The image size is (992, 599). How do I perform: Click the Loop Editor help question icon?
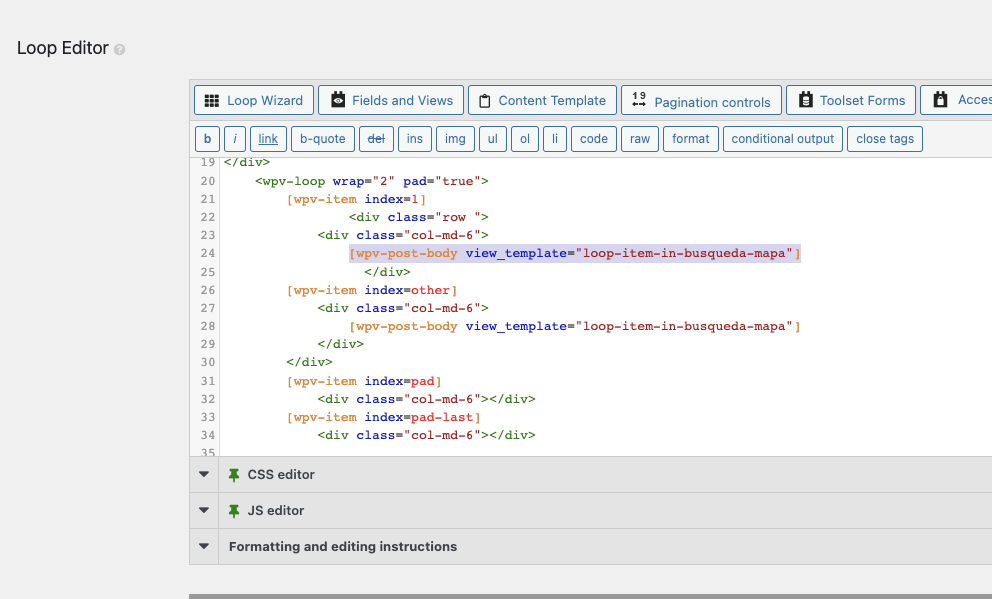point(119,49)
